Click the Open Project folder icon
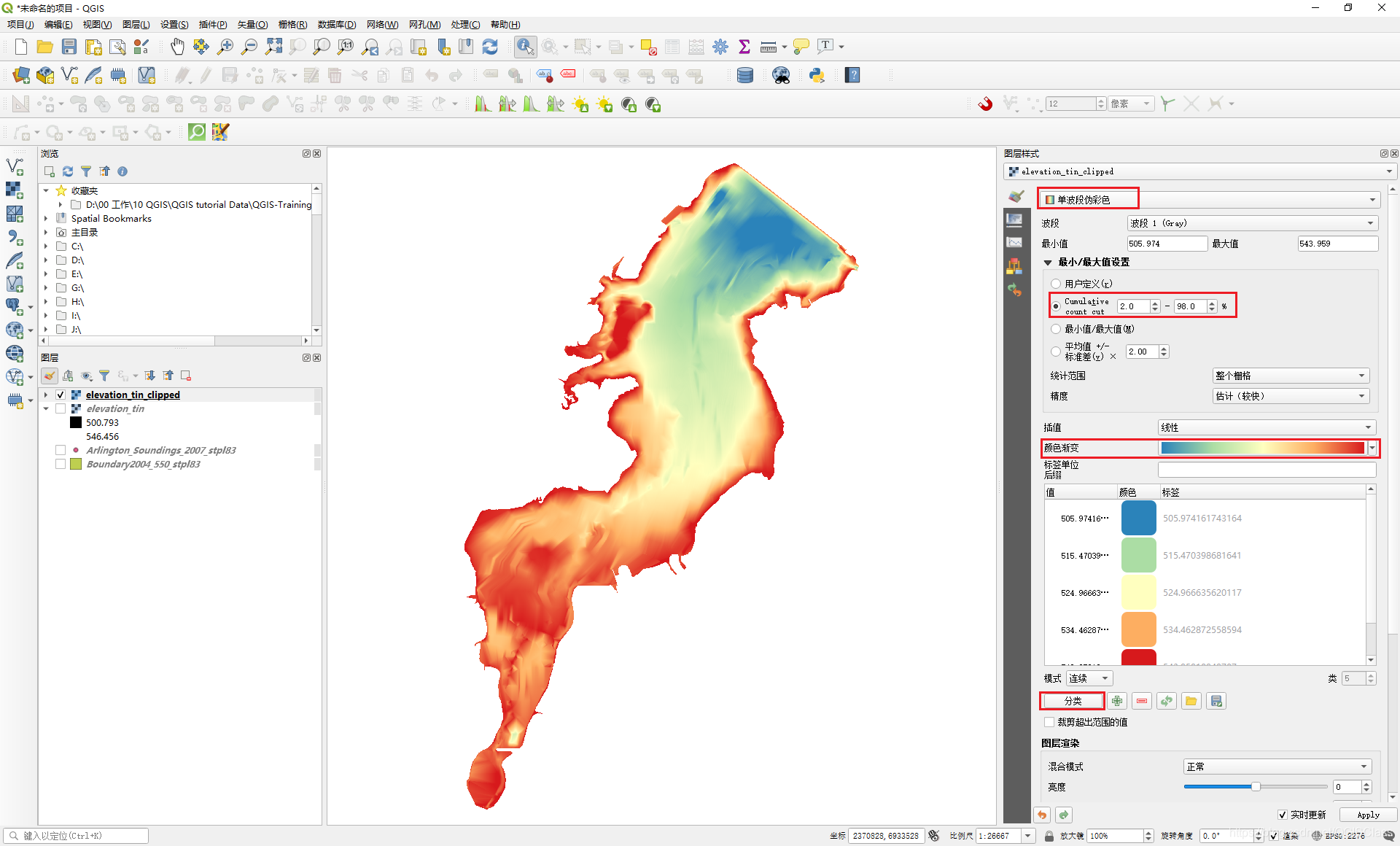The height and width of the screenshot is (846, 1400). [45, 47]
